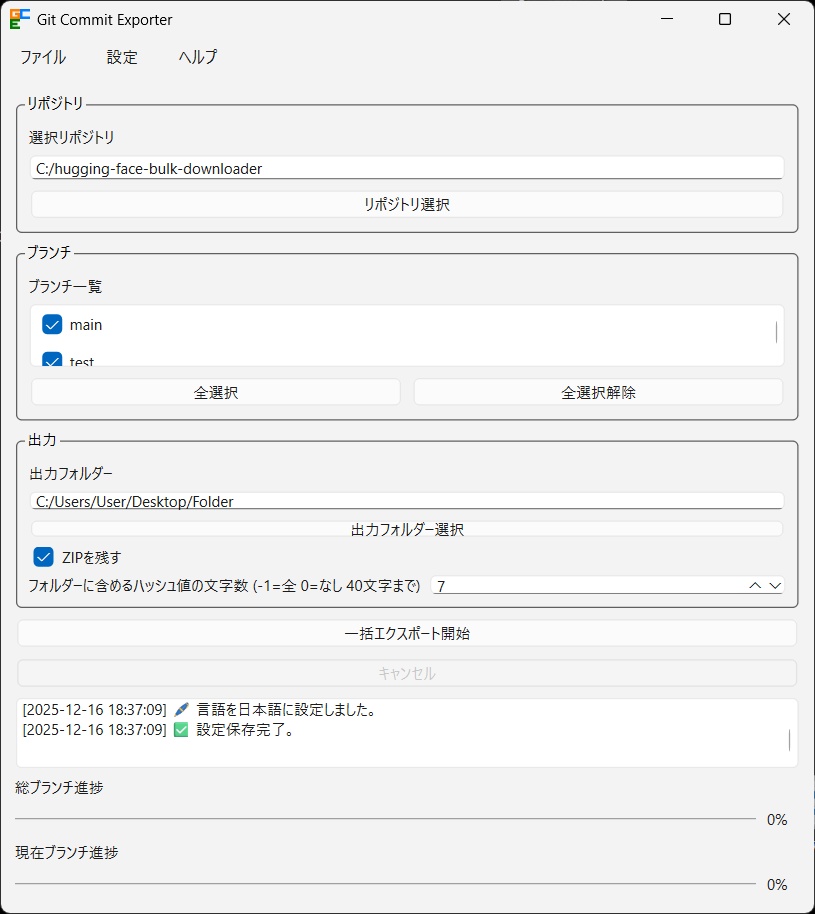Start export with 一括エクスポート開始

tap(407, 632)
